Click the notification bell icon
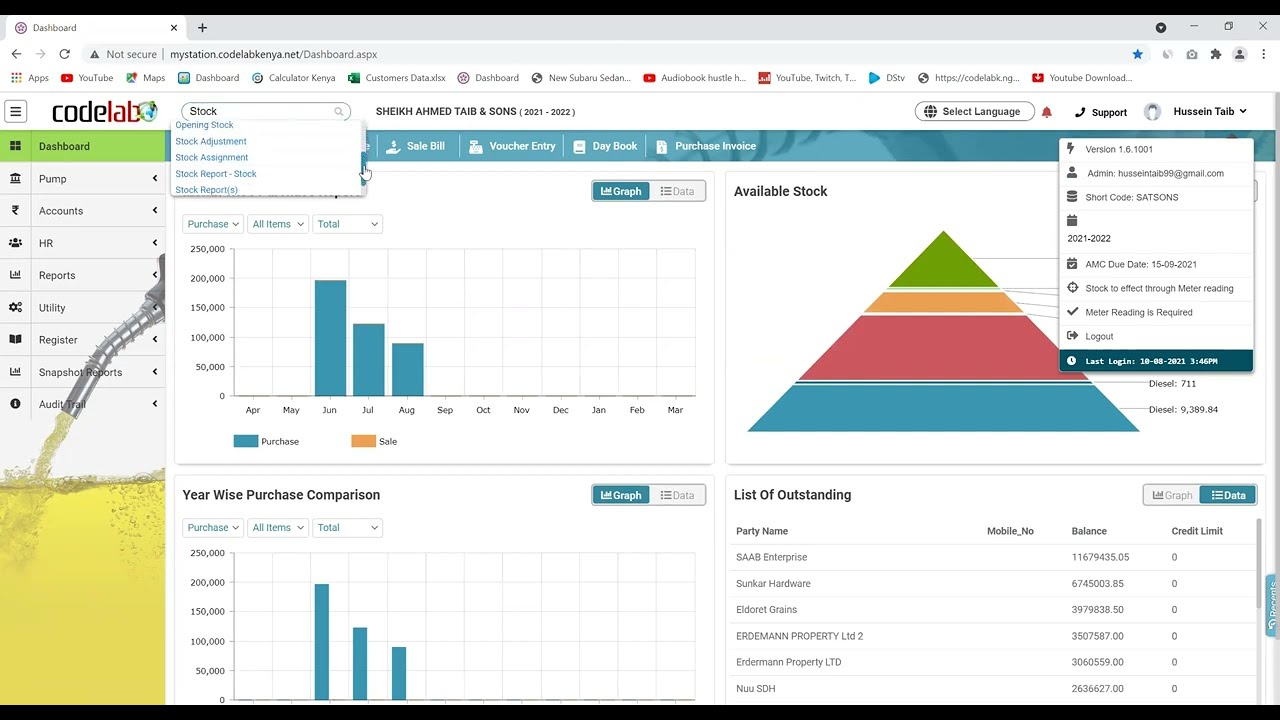This screenshot has width=1280, height=720. pos(1046,112)
